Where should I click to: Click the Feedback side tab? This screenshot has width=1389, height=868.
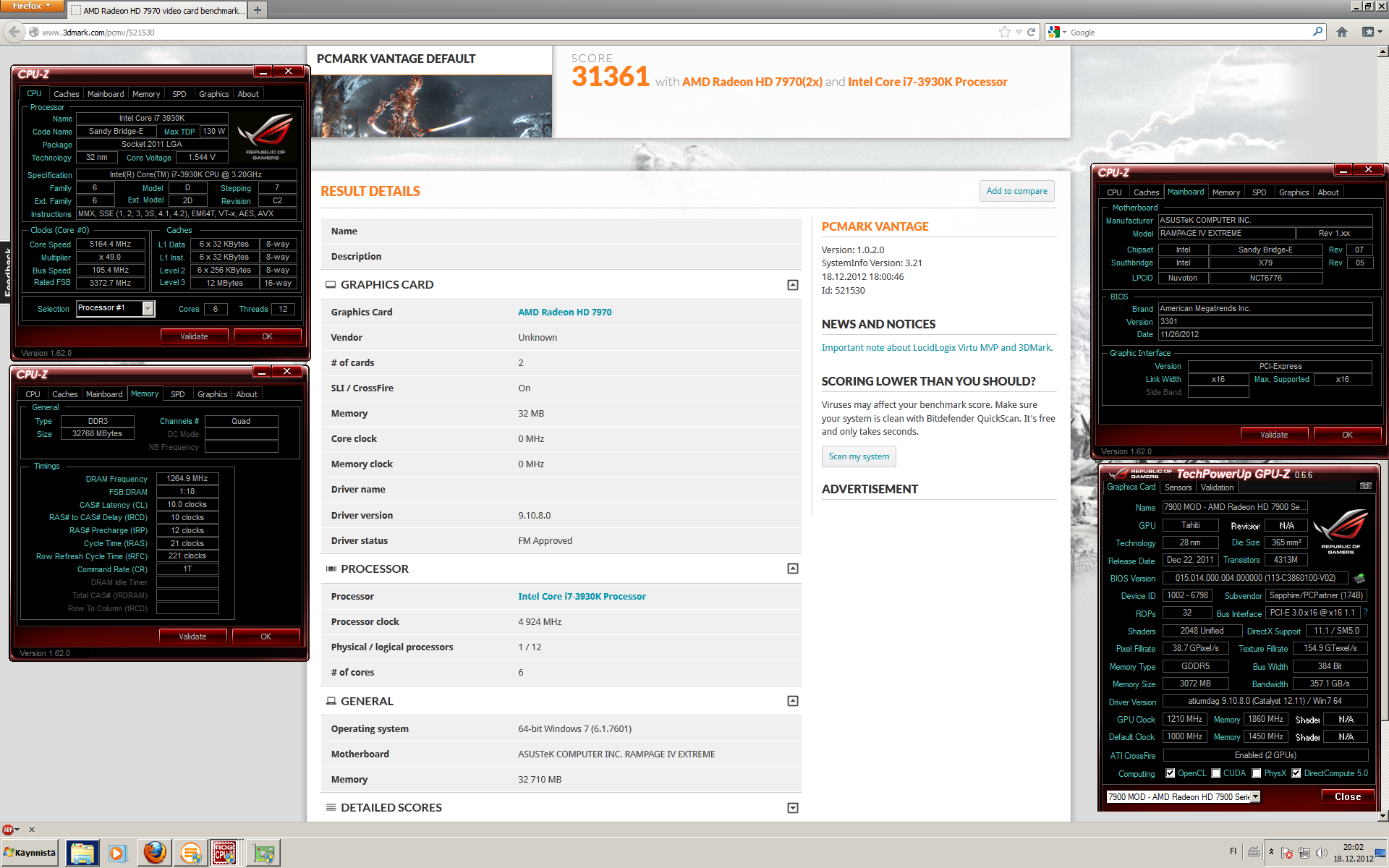(6, 271)
